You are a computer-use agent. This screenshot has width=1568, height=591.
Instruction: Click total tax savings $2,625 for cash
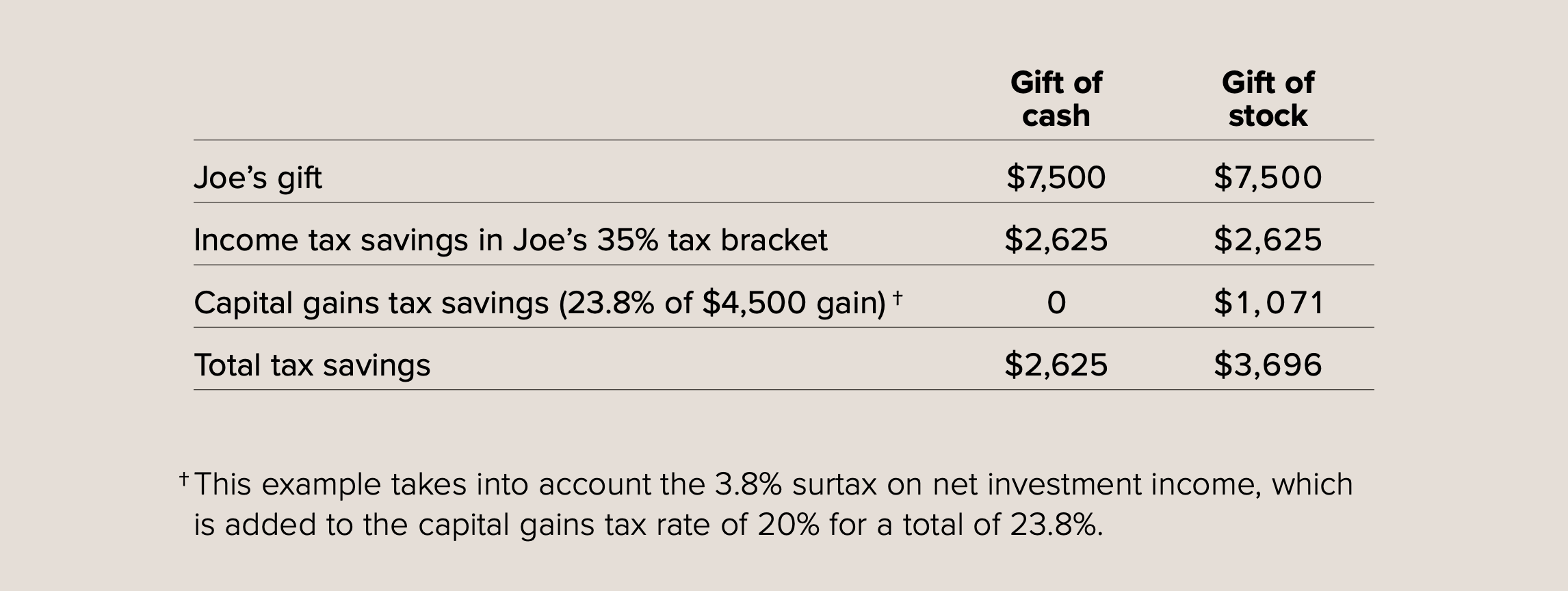tap(1056, 365)
